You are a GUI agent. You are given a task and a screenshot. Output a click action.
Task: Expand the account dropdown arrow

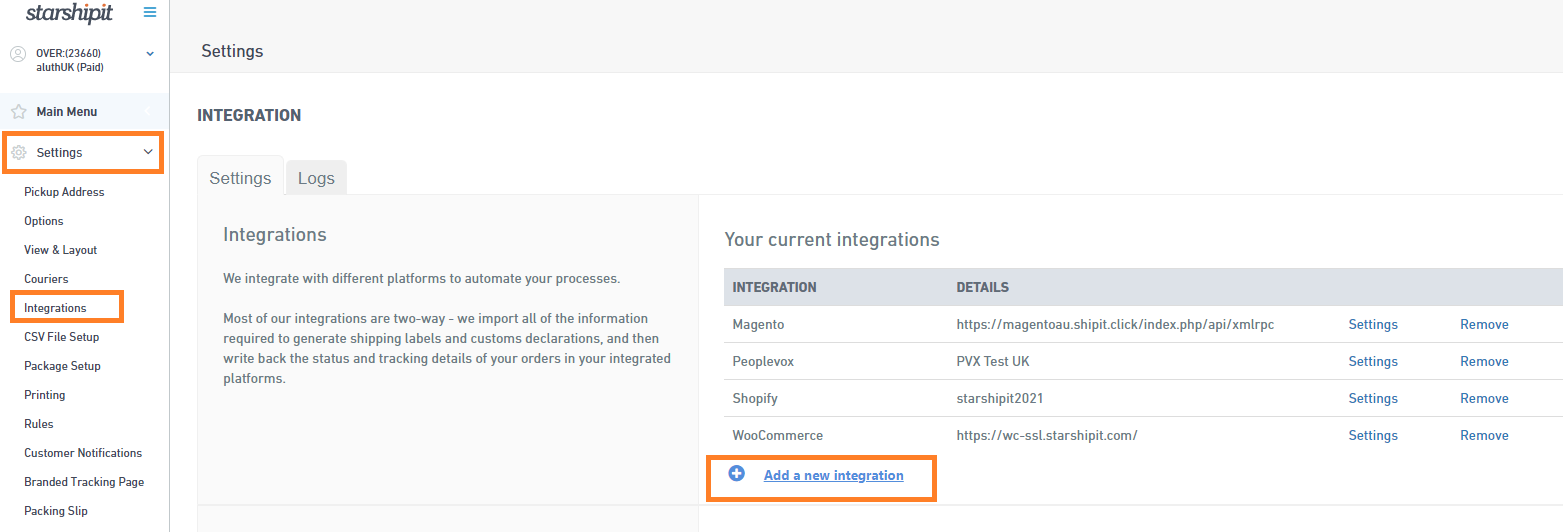tap(150, 53)
